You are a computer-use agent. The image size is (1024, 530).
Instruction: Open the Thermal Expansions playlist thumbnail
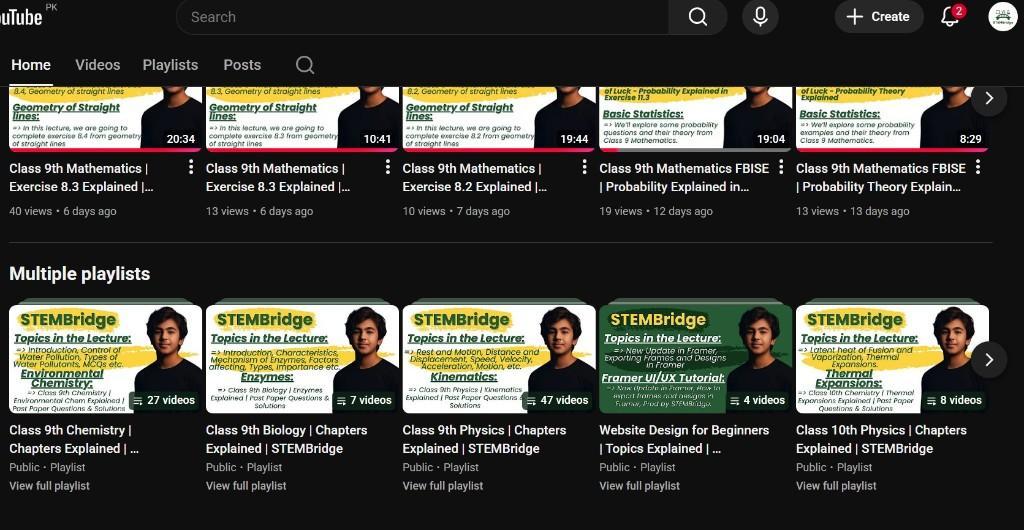(x=892, y=359)
